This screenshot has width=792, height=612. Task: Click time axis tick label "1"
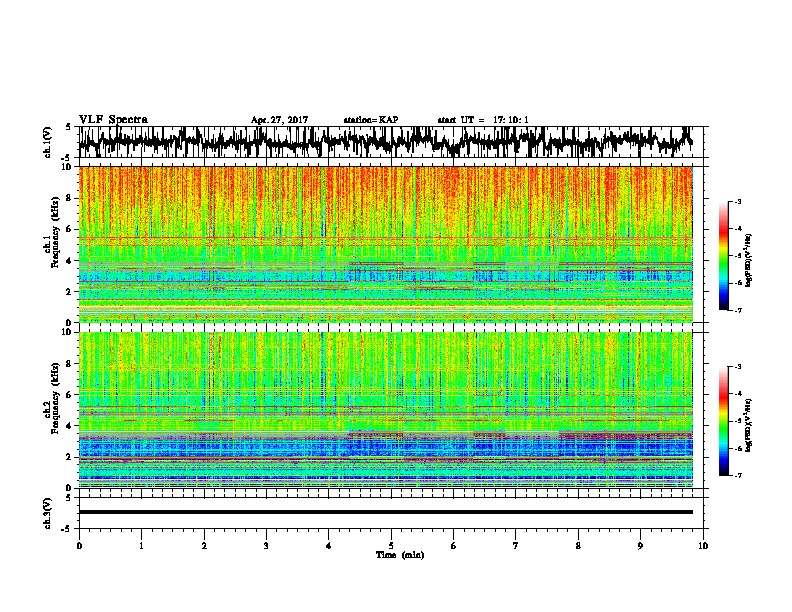tap(141, 546)
